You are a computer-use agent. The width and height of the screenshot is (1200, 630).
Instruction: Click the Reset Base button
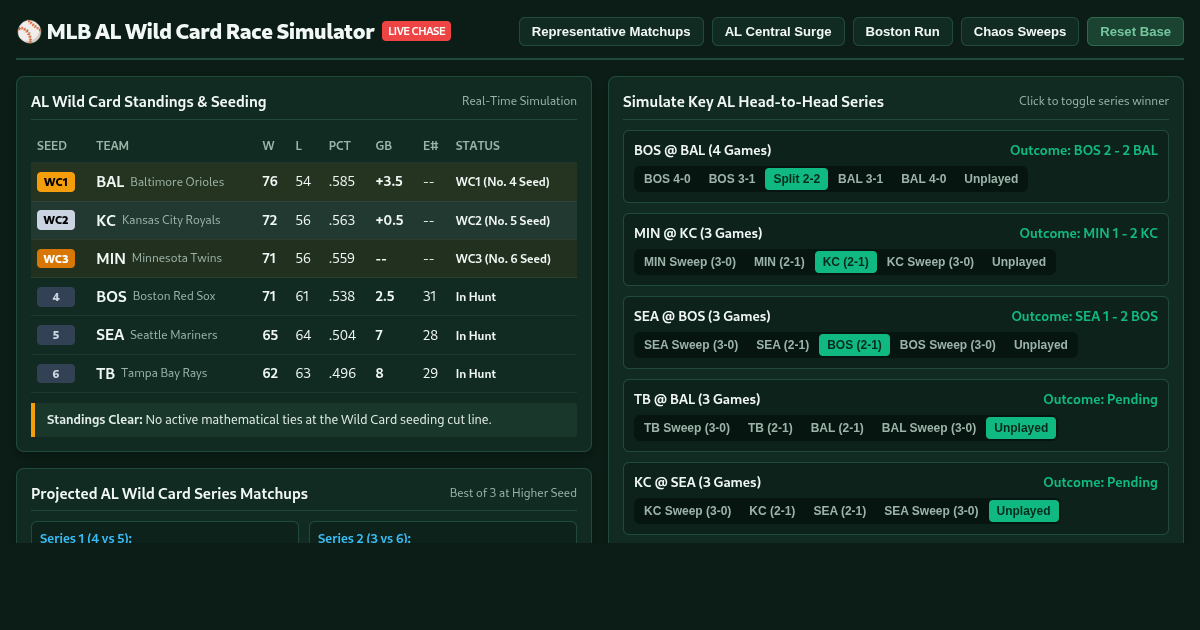click(1135, 31)
